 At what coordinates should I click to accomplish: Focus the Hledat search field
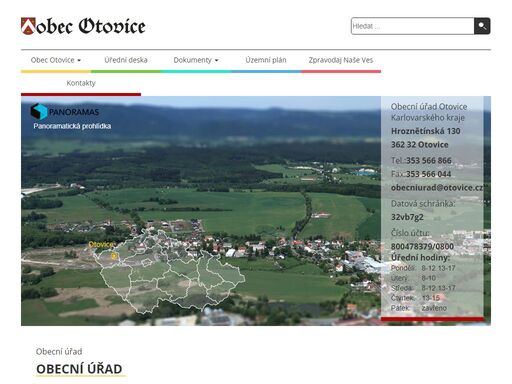[413, 26]
